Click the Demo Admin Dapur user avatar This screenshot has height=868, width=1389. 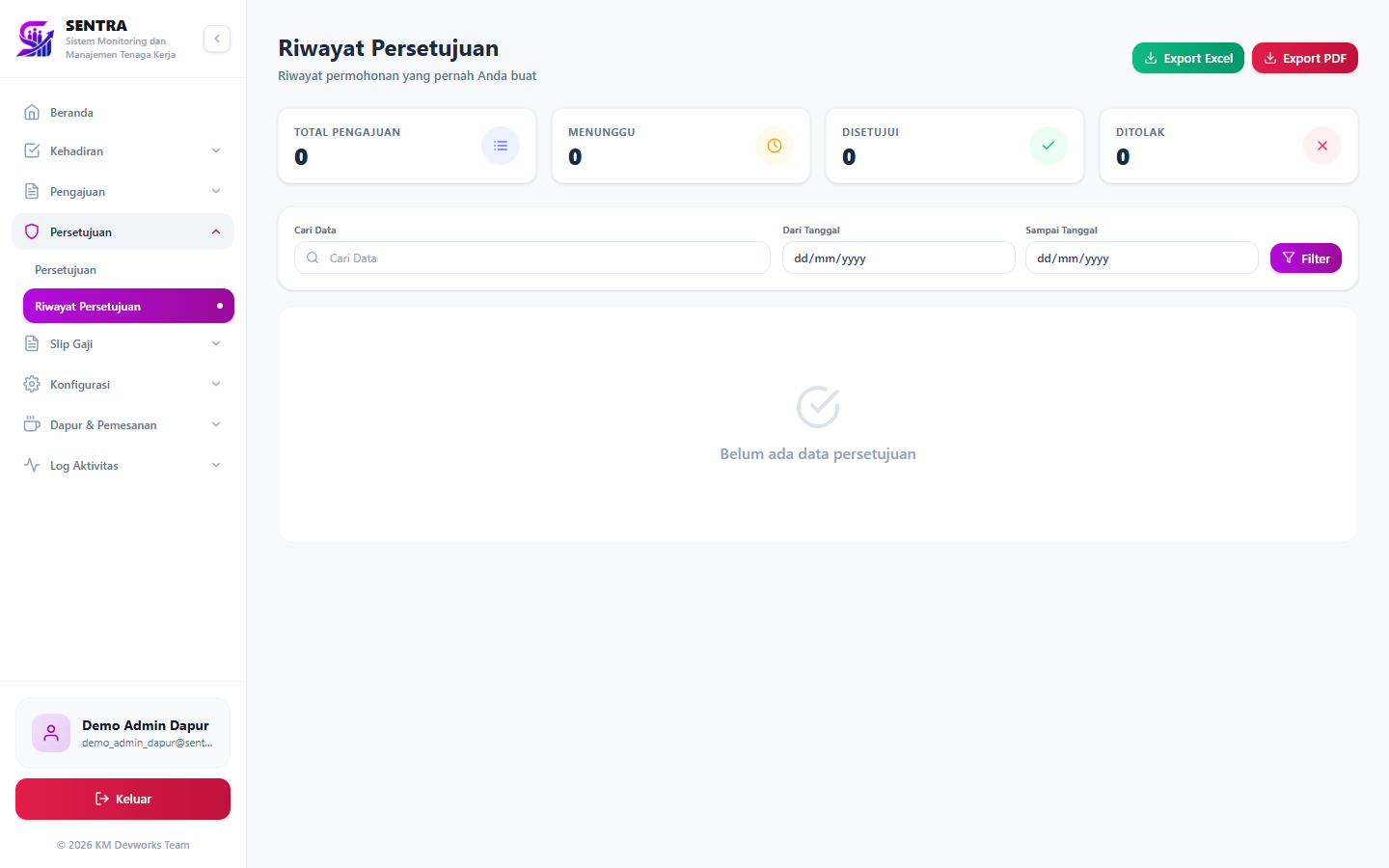[51, 733]
